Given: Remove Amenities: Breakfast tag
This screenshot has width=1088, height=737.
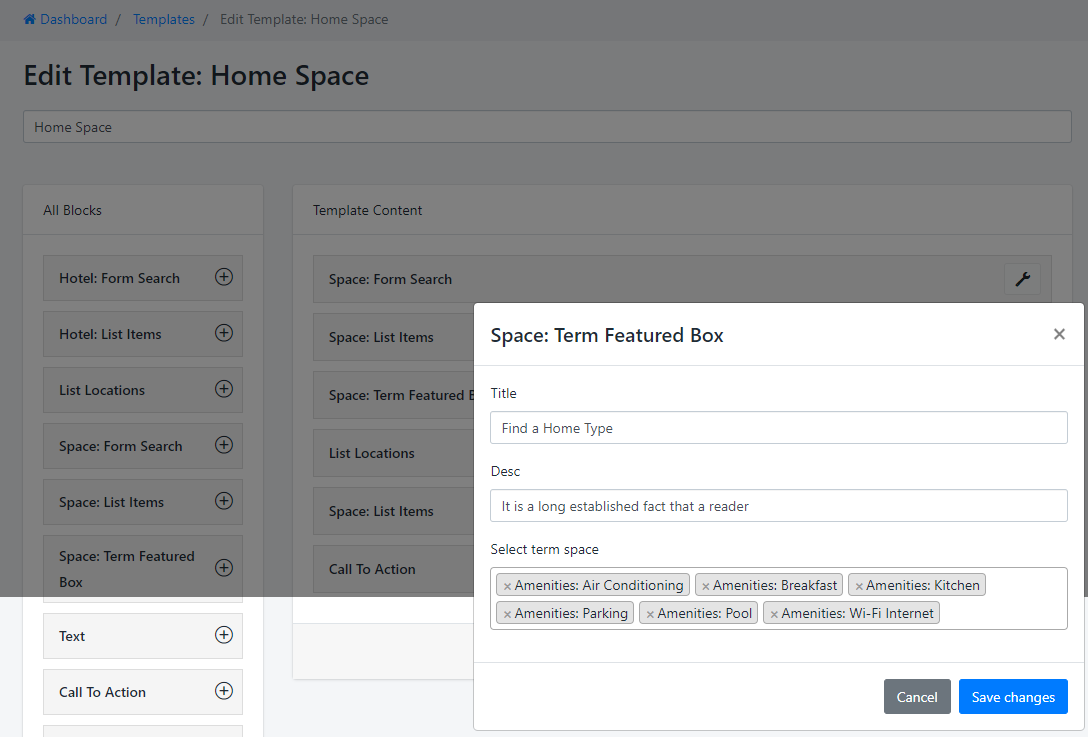Looking at the screenshot, I should pos(705,586).
